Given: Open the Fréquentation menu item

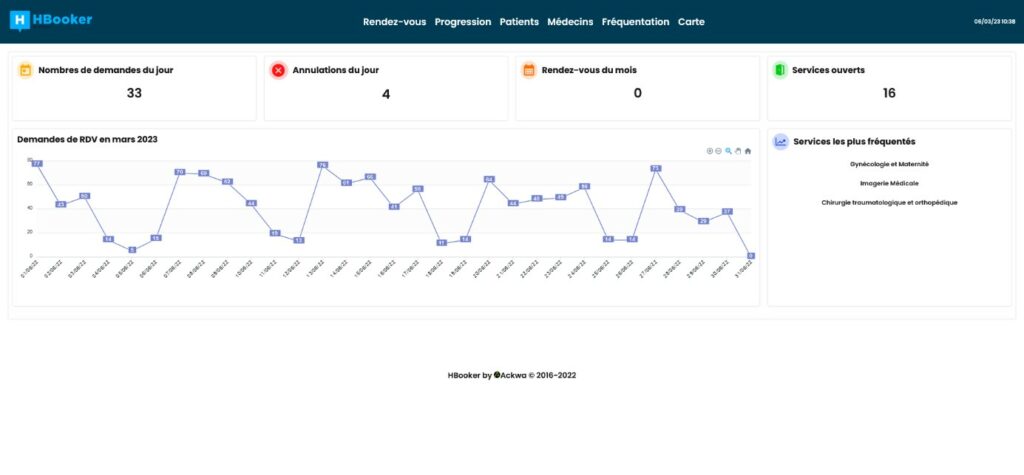Looking at the screenshot, I should [x=635, y=22].
